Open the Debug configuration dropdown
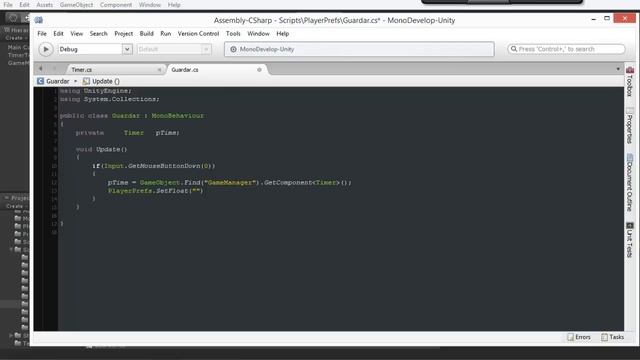Viewport: 640px width, 360px height. click(95, 49)
